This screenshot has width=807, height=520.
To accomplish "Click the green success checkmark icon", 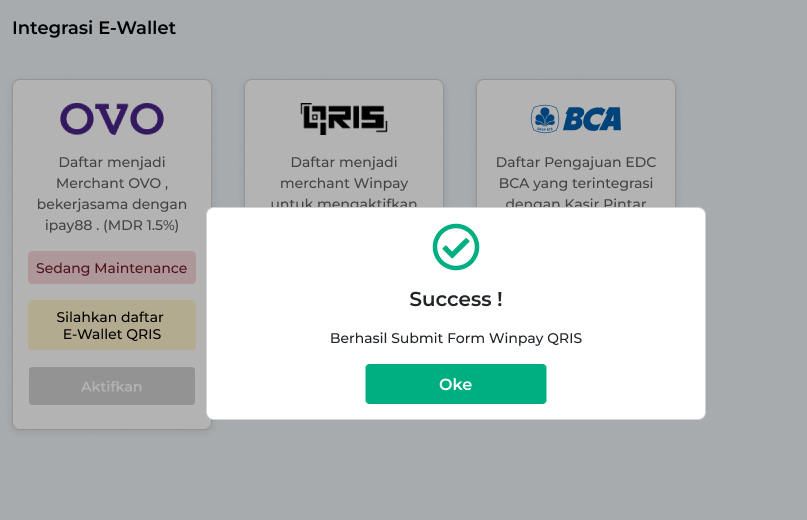I will (x=455, y=247).
